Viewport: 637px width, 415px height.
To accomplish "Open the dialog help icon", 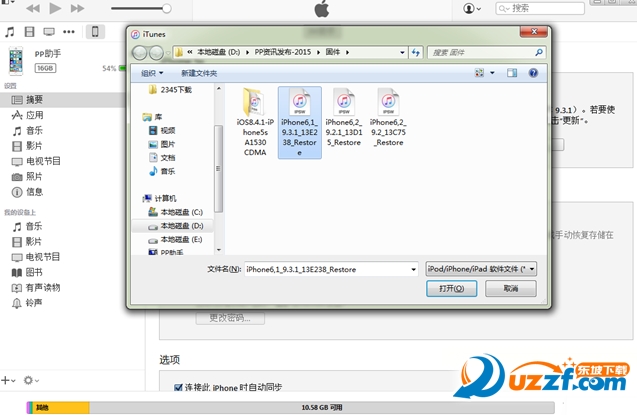I will pyautogui.click(x=533, y=73).
